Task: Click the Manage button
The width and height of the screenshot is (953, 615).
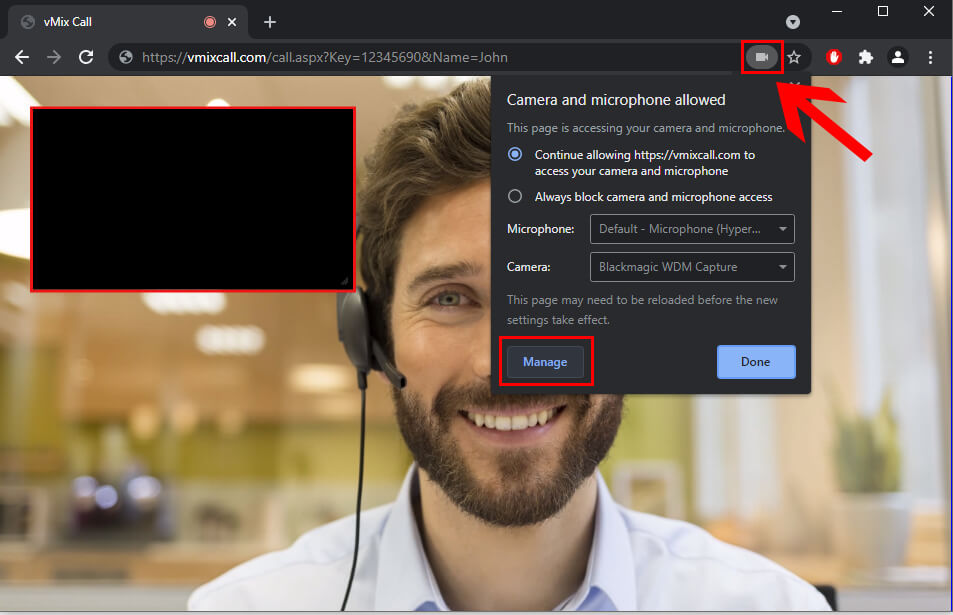Action: pyautogui.click(x=545, y=362)
